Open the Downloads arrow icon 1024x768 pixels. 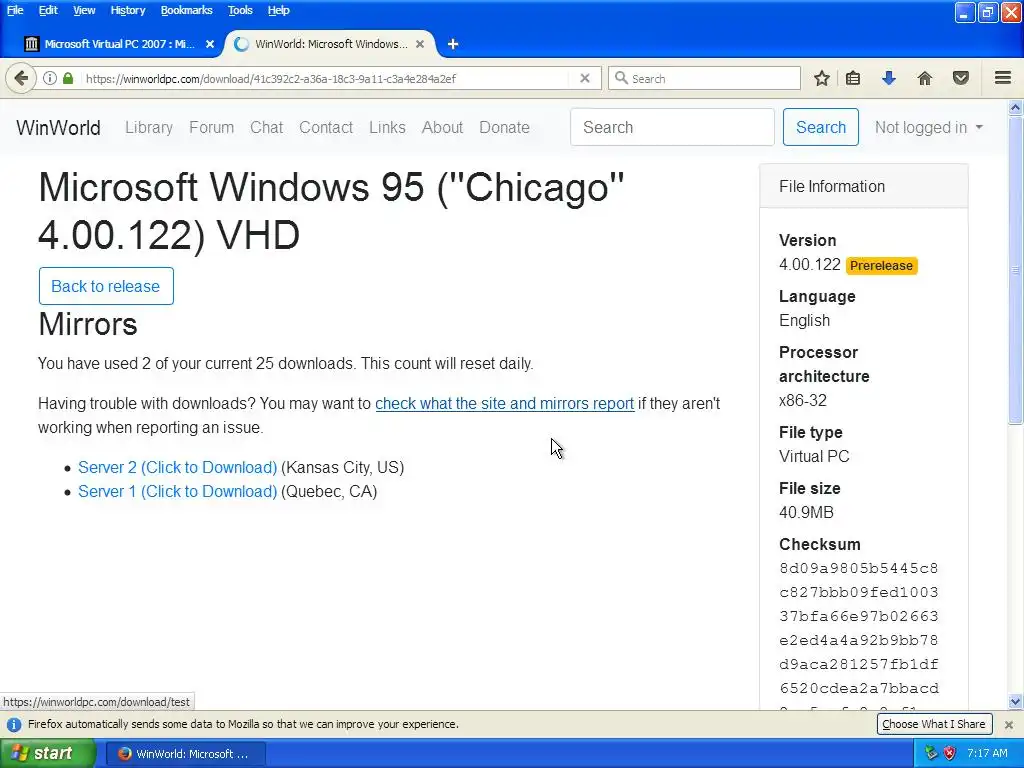(x=889, y=78)
